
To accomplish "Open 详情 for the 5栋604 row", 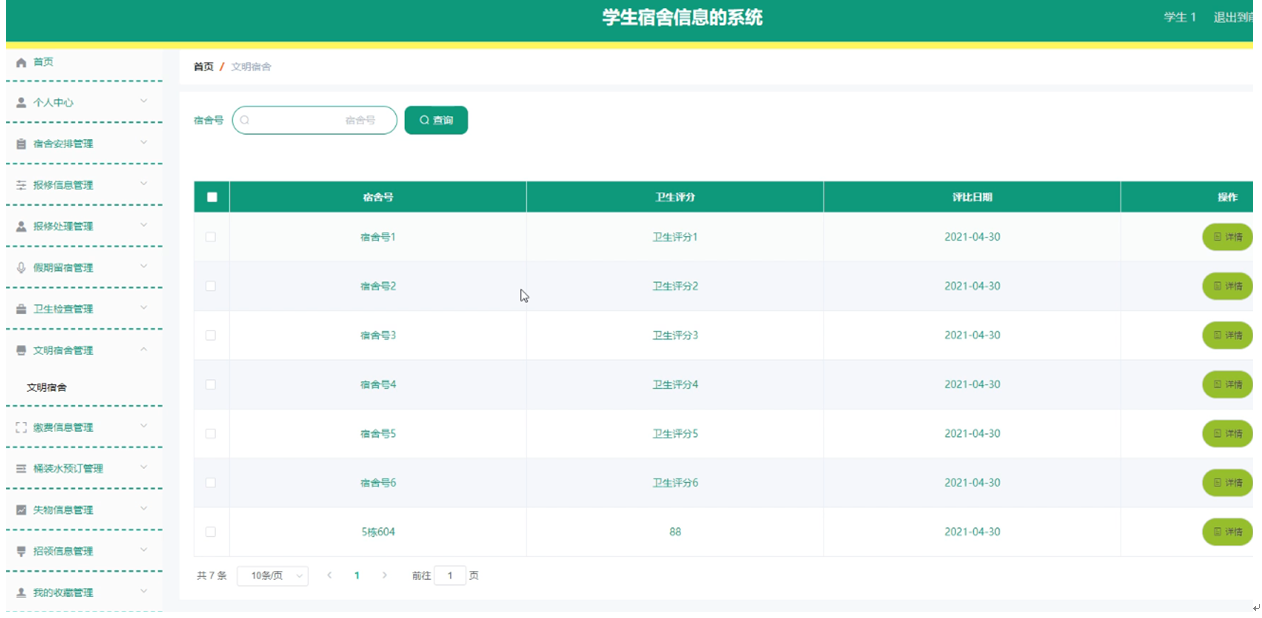I will 1227,531.
